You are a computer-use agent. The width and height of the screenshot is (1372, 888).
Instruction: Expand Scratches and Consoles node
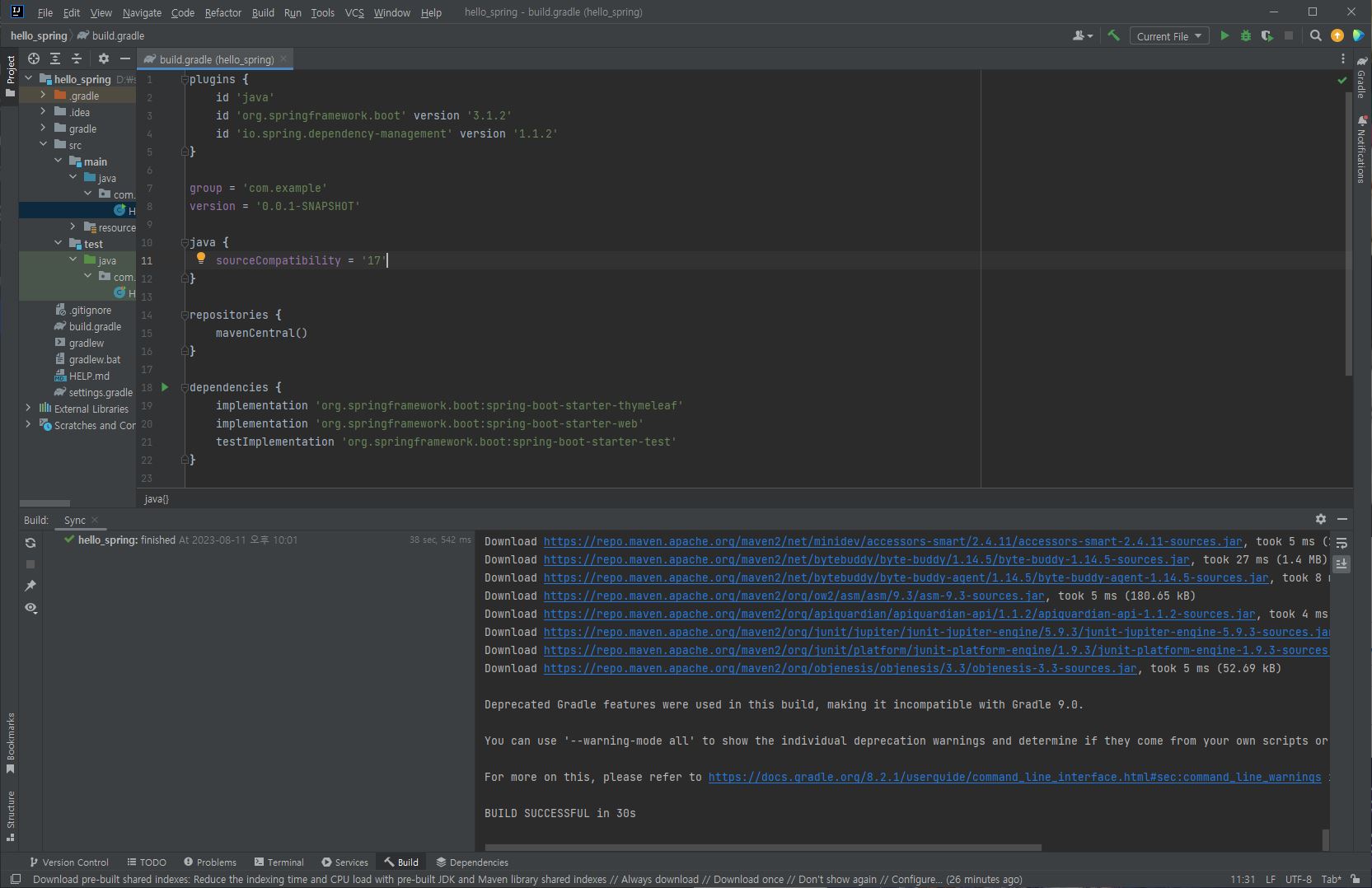[x=29, y=424]
